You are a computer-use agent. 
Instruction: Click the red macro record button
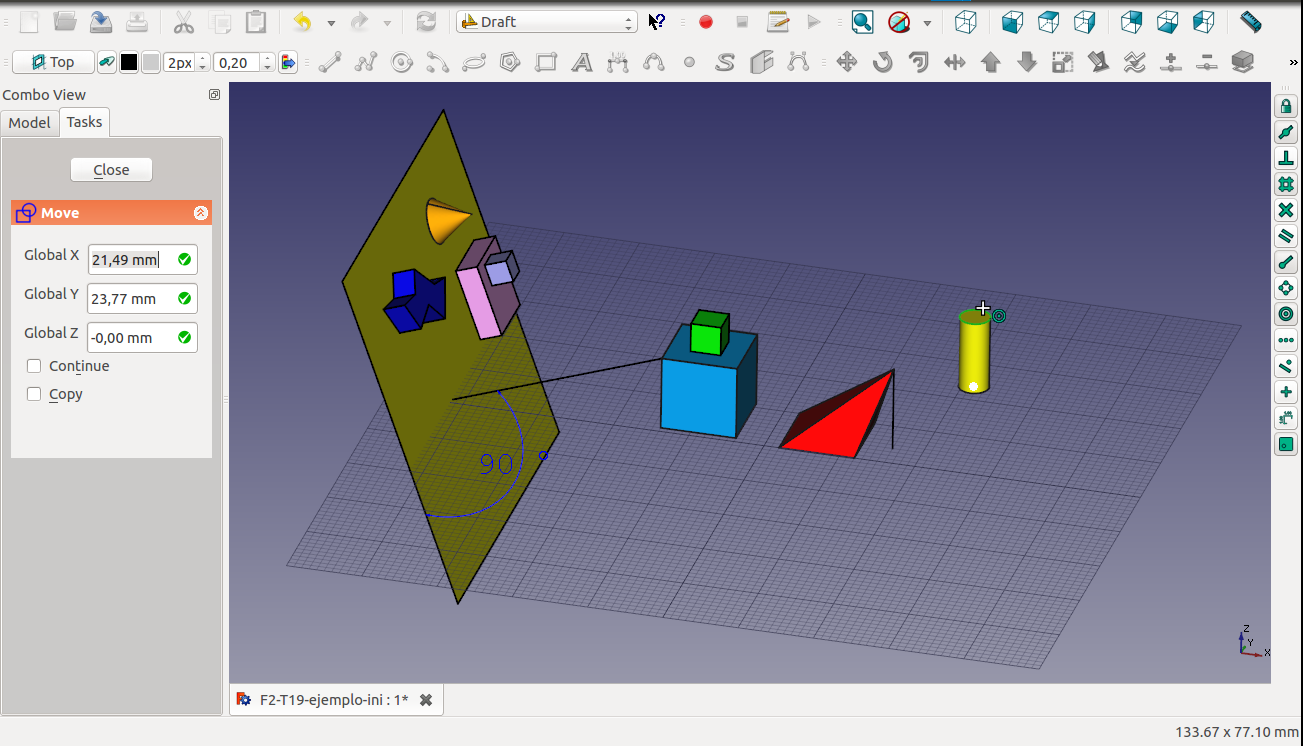[706, 21]
